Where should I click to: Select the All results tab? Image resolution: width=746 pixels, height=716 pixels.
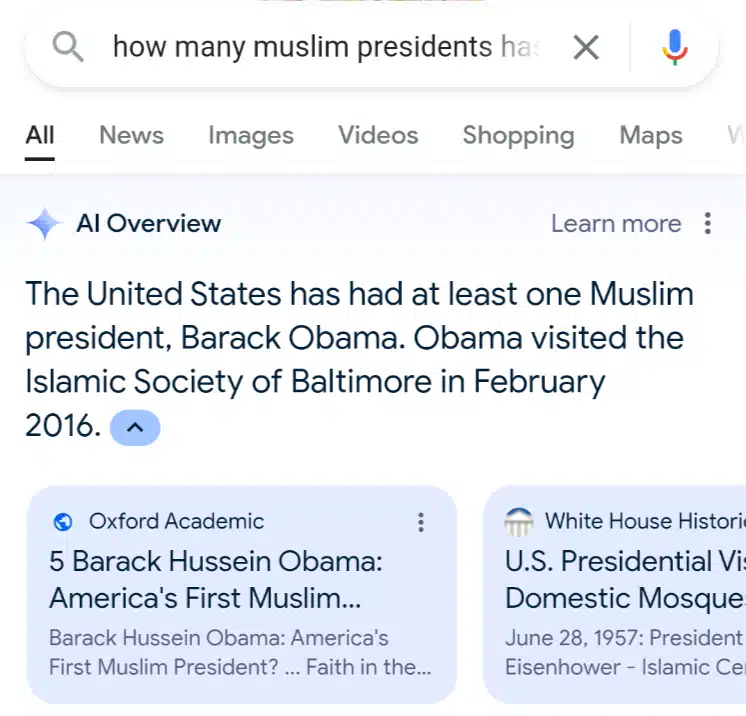coord(40,135)
